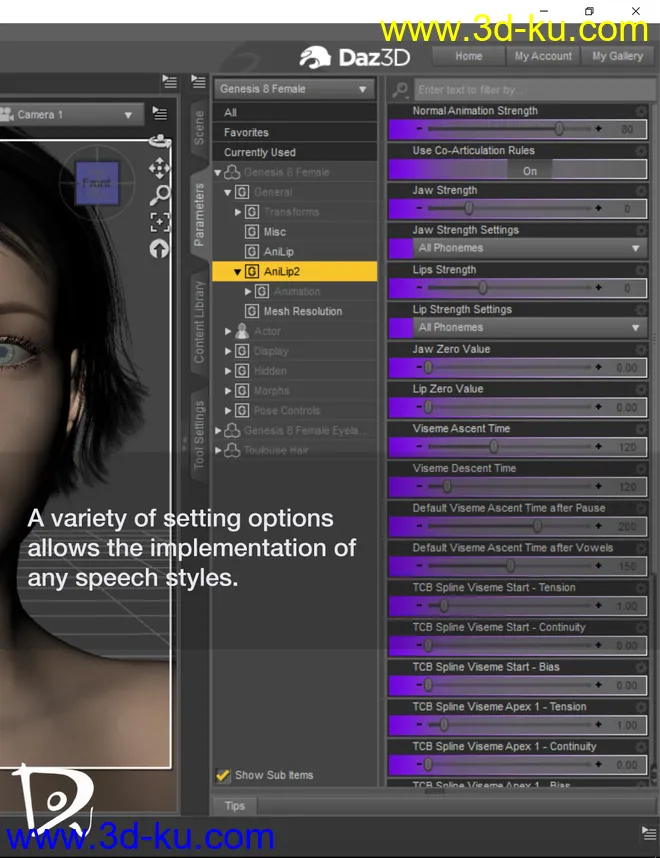The width and height of the screenshot is (660, 858).
Task: Open gear settings for Viseme Ascent Time
Action: tap(641, 428)
